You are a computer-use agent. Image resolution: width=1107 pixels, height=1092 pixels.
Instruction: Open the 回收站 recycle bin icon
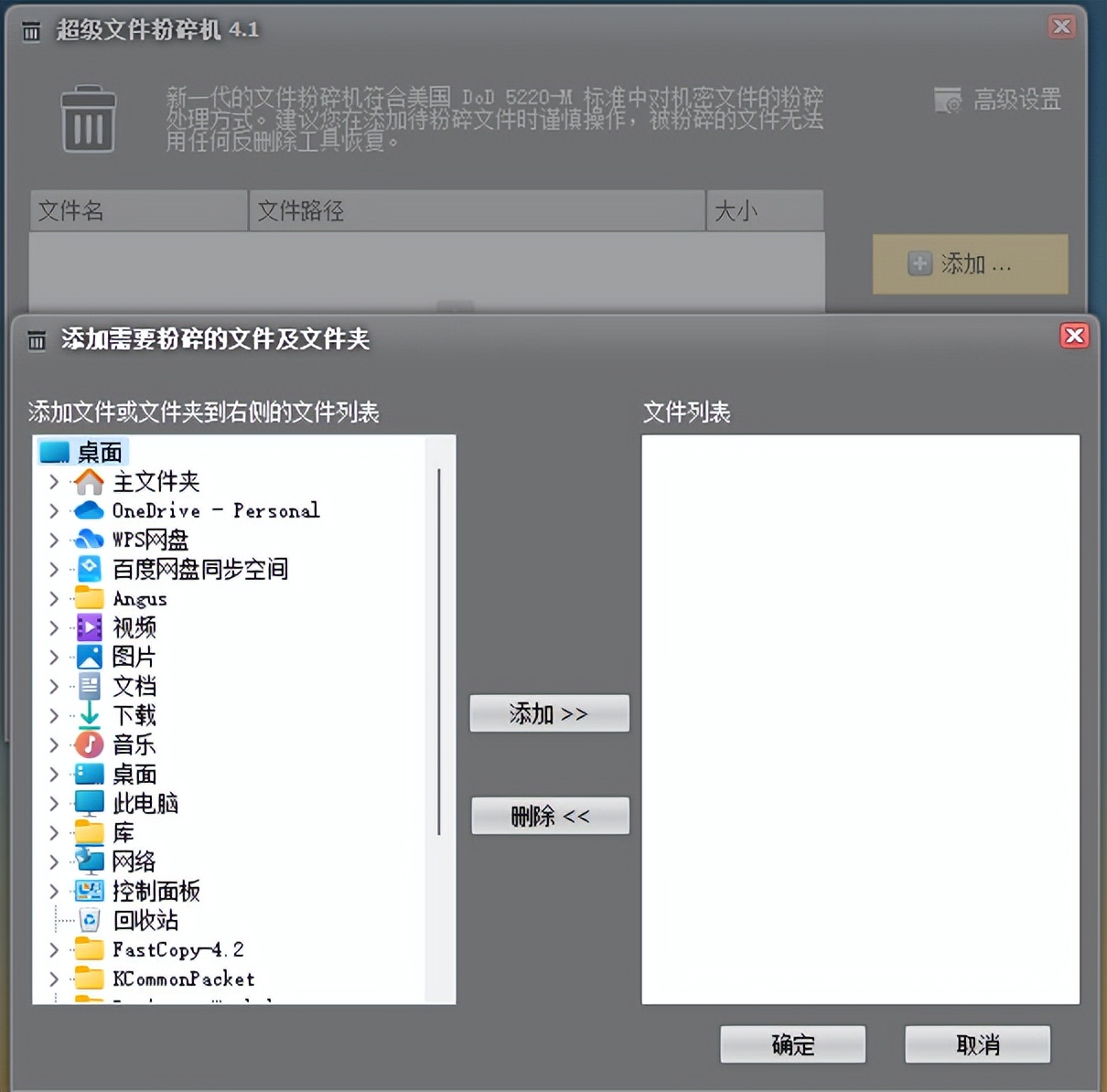(x=88, y=920)
